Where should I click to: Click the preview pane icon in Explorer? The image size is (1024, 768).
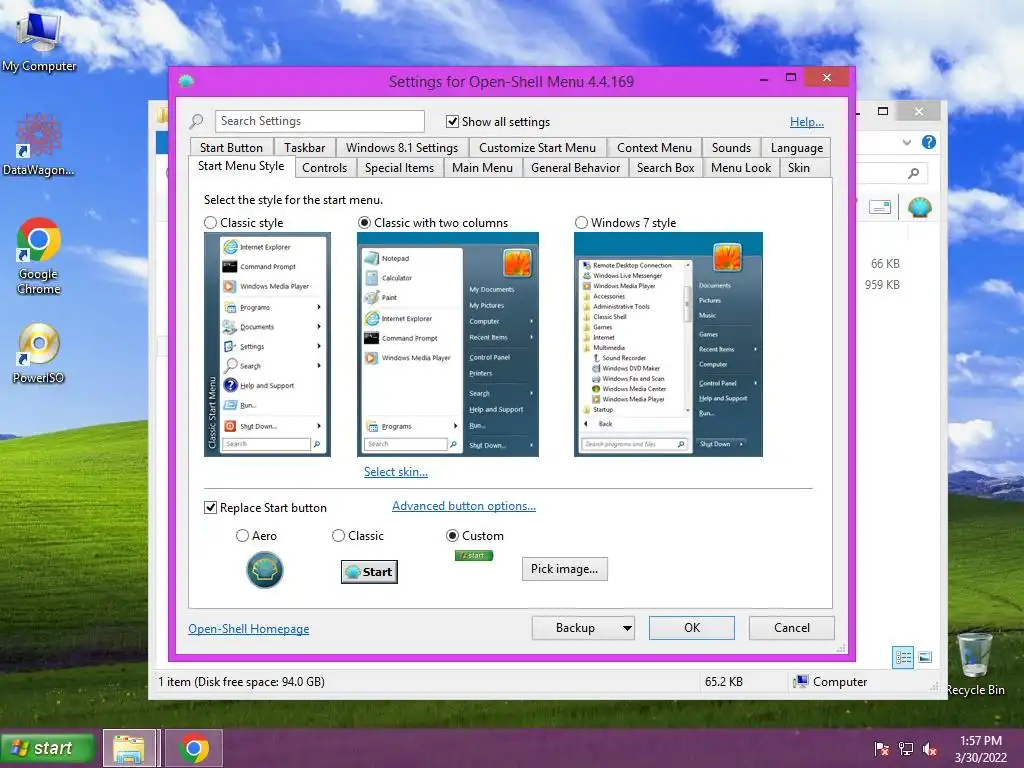pos(880,208)
